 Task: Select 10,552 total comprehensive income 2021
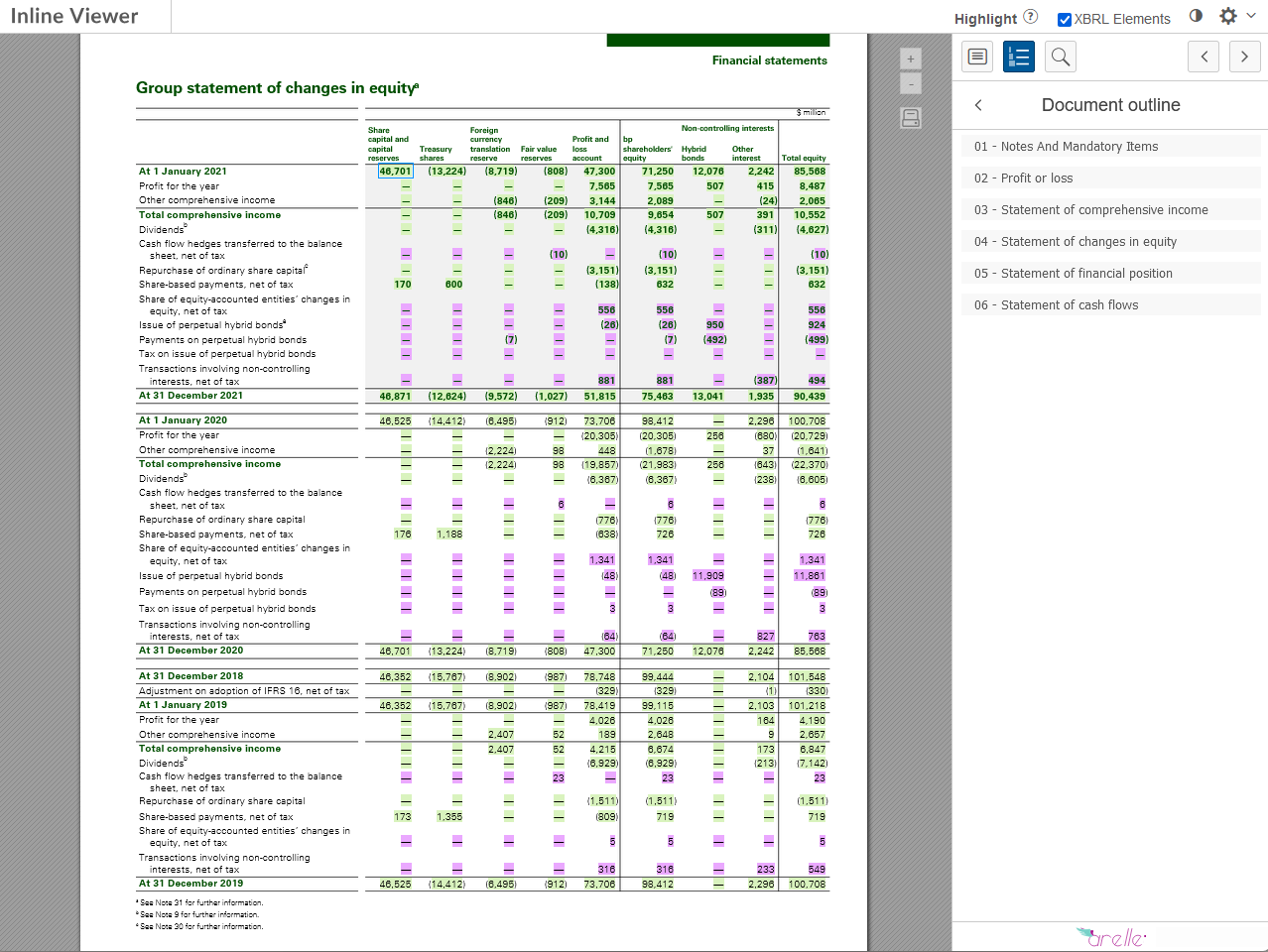pos(810,215)
